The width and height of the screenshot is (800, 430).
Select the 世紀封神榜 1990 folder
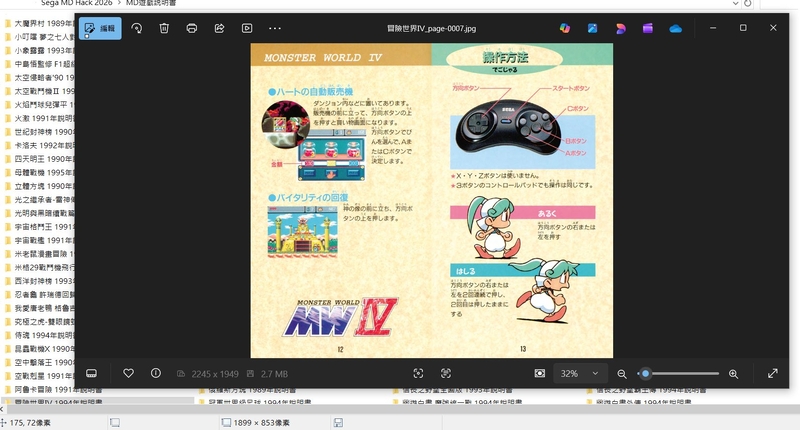tap(40, 132)
